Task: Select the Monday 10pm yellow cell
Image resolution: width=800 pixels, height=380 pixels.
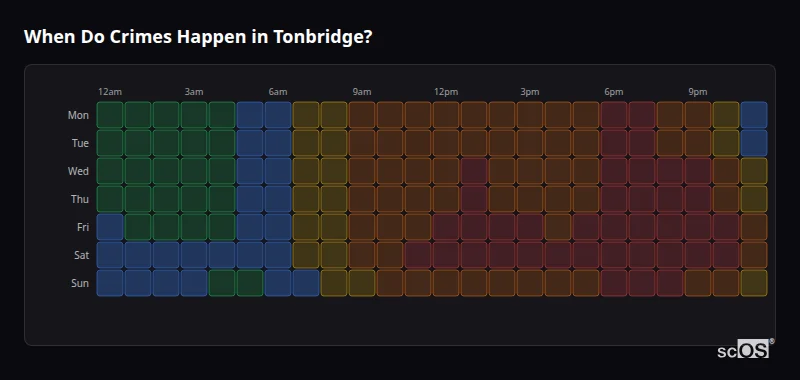Action: click(726, 115)
